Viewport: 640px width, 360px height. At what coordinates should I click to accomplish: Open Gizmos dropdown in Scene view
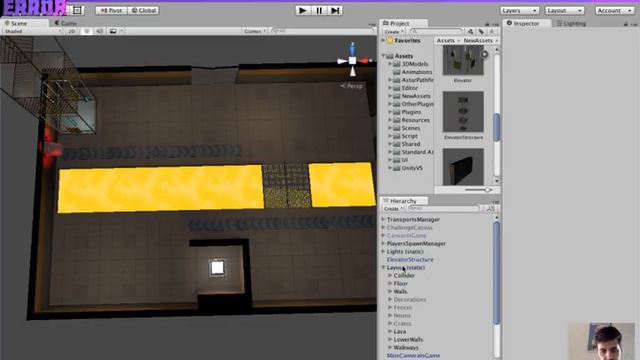254,31
